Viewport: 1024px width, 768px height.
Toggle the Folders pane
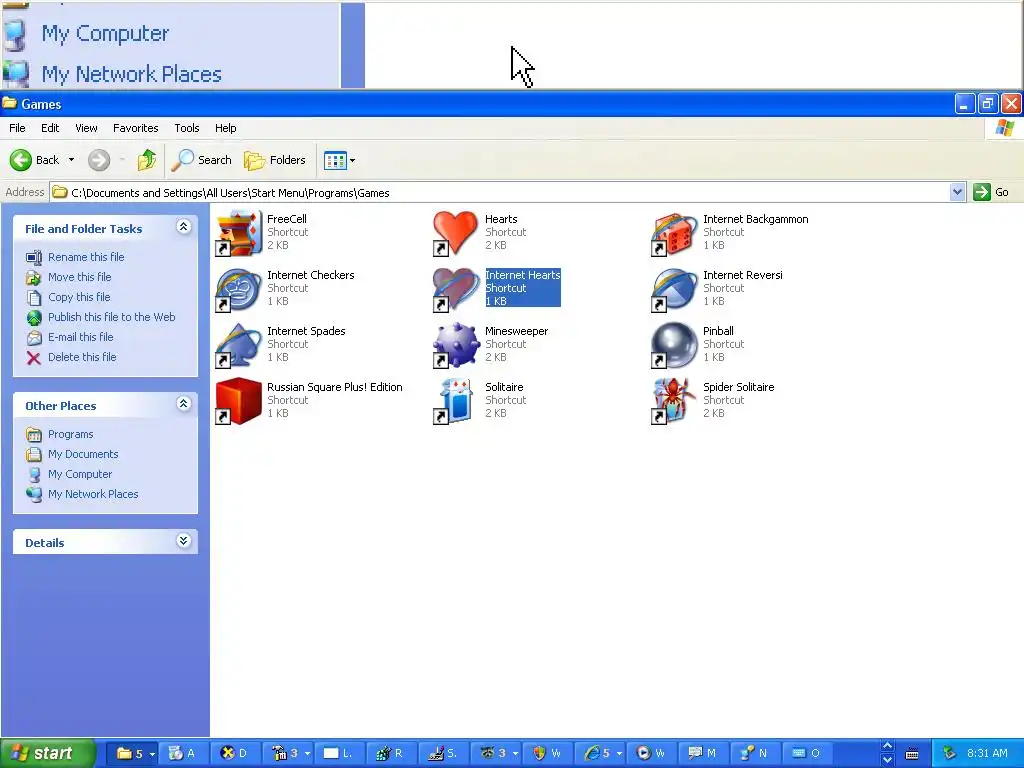coord(275,160)
